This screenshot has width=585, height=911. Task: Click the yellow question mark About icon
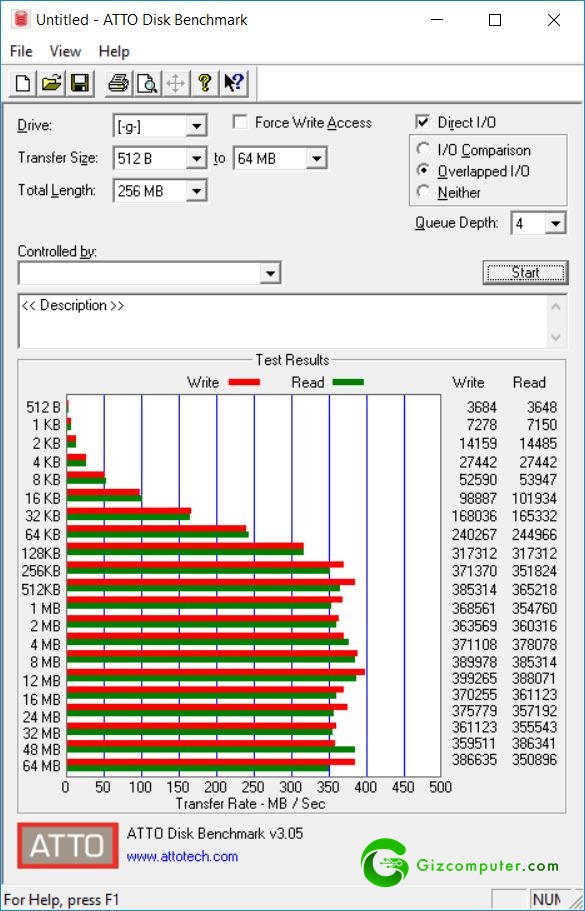tap(204, 84)
